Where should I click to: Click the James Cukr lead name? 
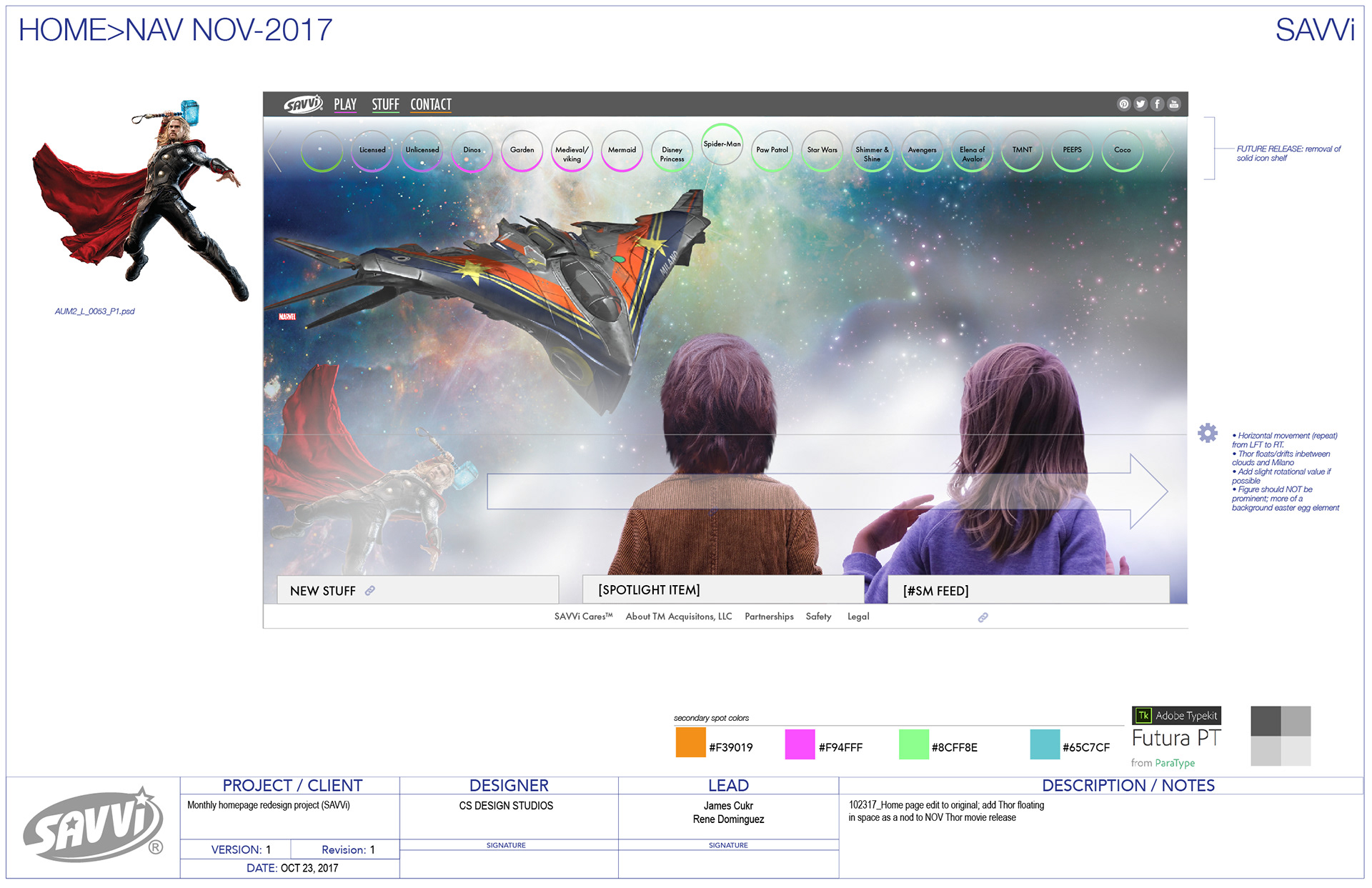(x=728, y=806)
